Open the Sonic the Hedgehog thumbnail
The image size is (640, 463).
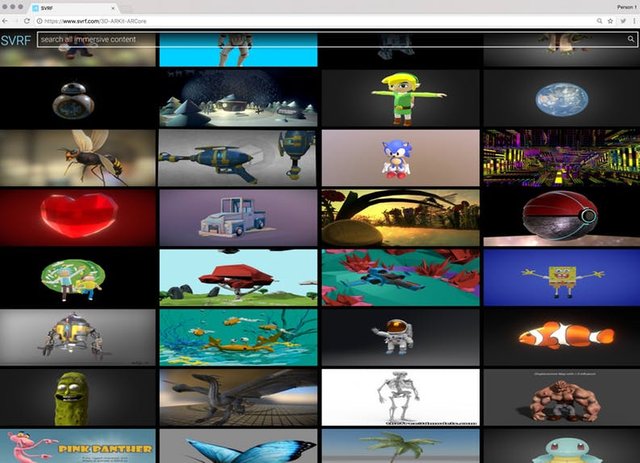point(400,158)
